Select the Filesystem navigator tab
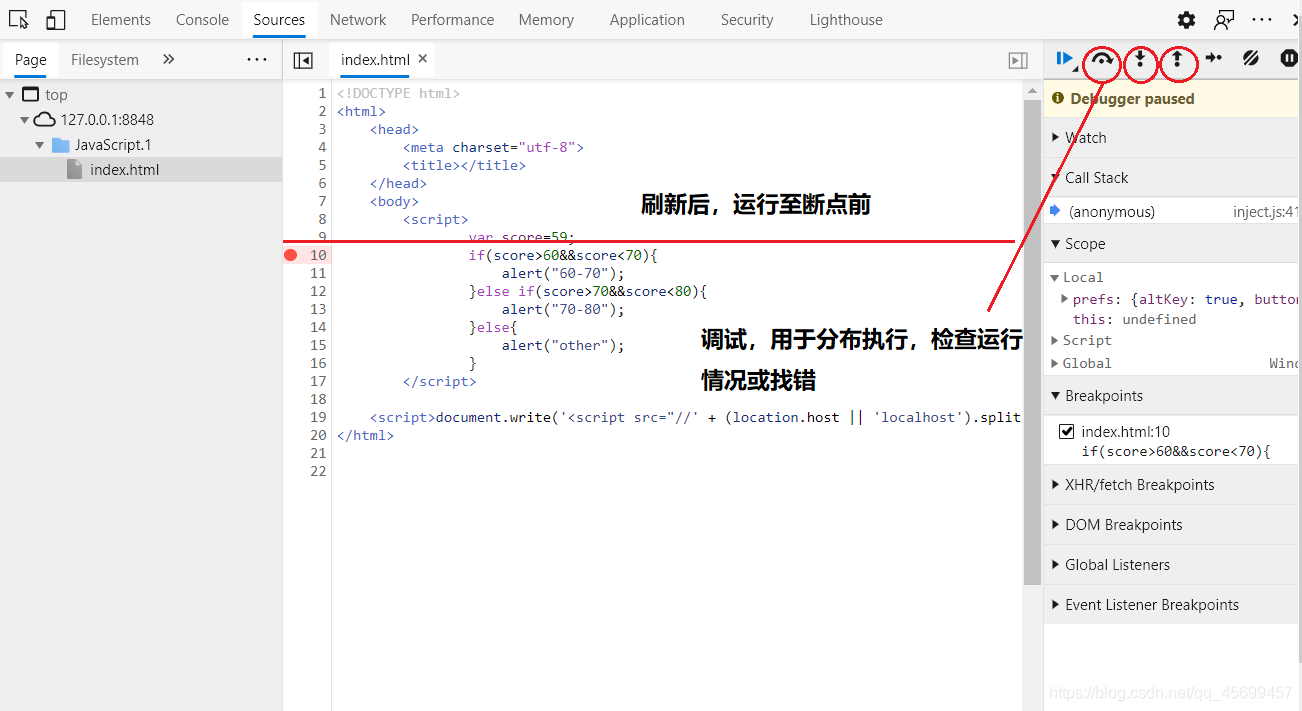Viewport: 1302px width, 711px height. point(105,60)
